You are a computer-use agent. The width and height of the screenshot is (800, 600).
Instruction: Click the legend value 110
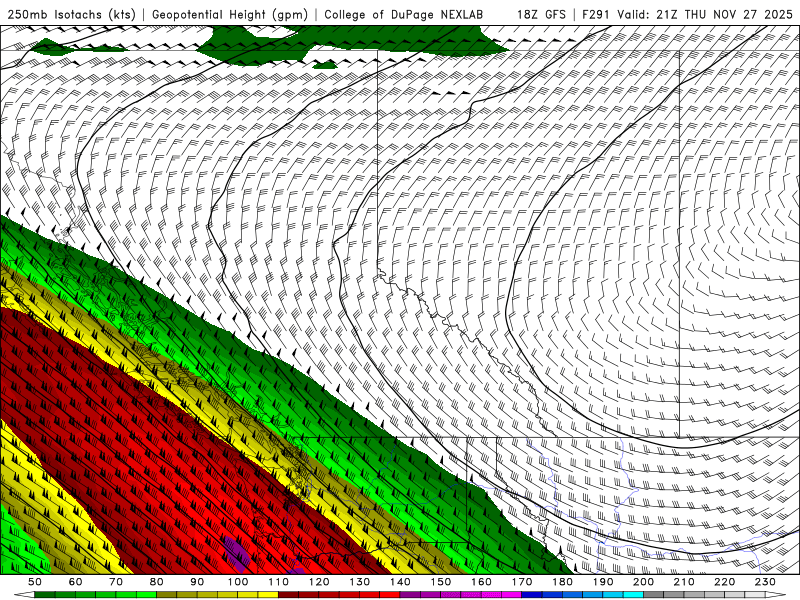(278, 582)
